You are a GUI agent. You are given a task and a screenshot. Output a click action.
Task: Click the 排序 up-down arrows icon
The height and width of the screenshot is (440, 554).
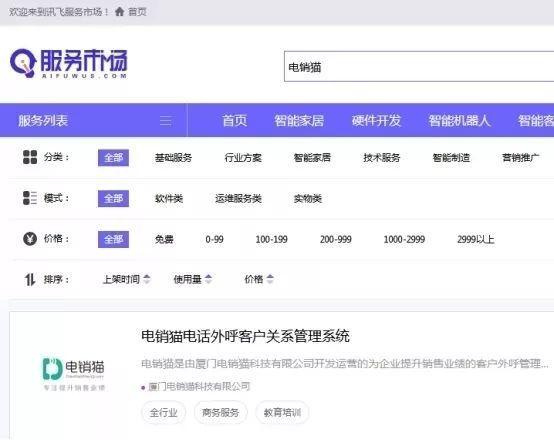[x=30, y=280]
